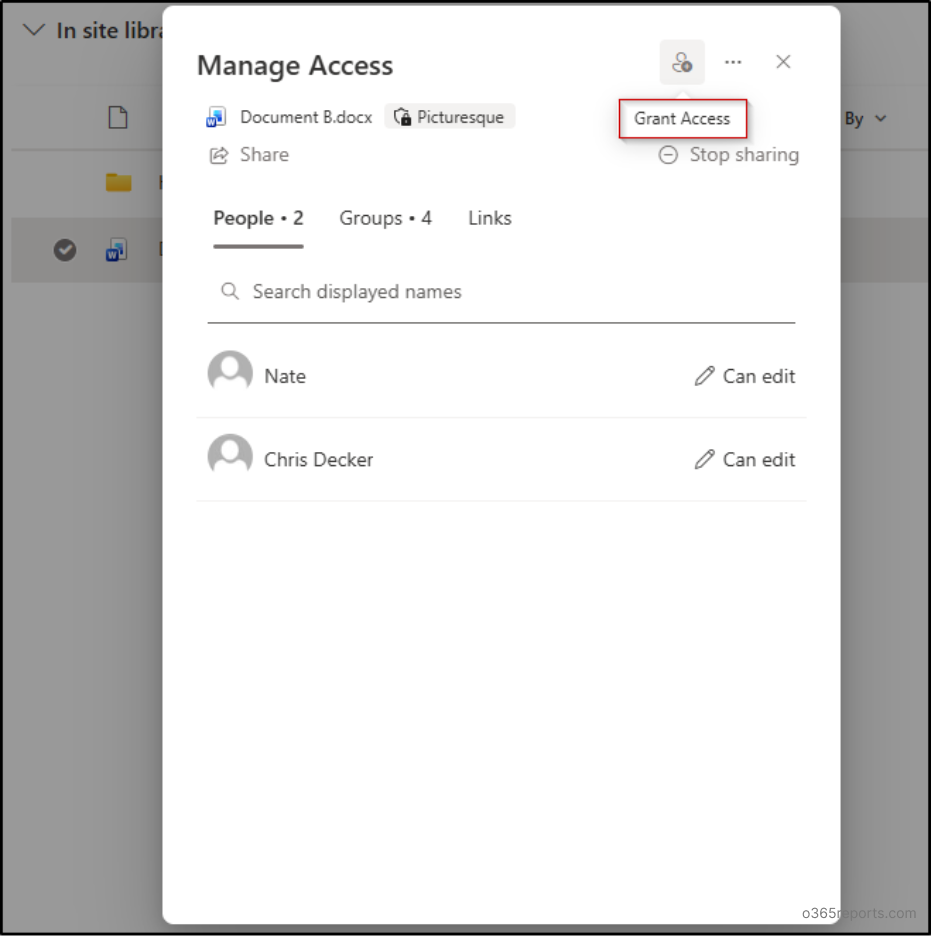Deselect the checked Word document row
The width and height of the screenshot is (931, 936).
click(65, 250)
